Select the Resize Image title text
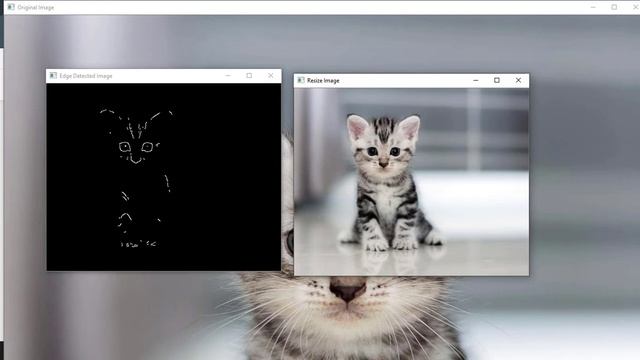640x360 pixels. coord(323,81)
